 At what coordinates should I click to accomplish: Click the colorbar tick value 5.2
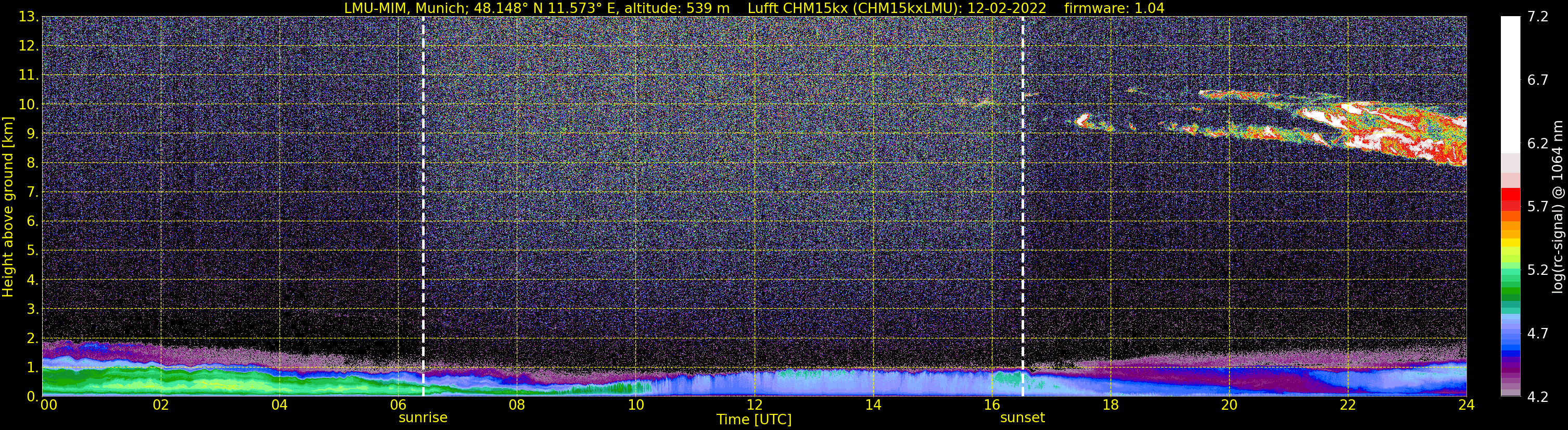pos(1538,270)
